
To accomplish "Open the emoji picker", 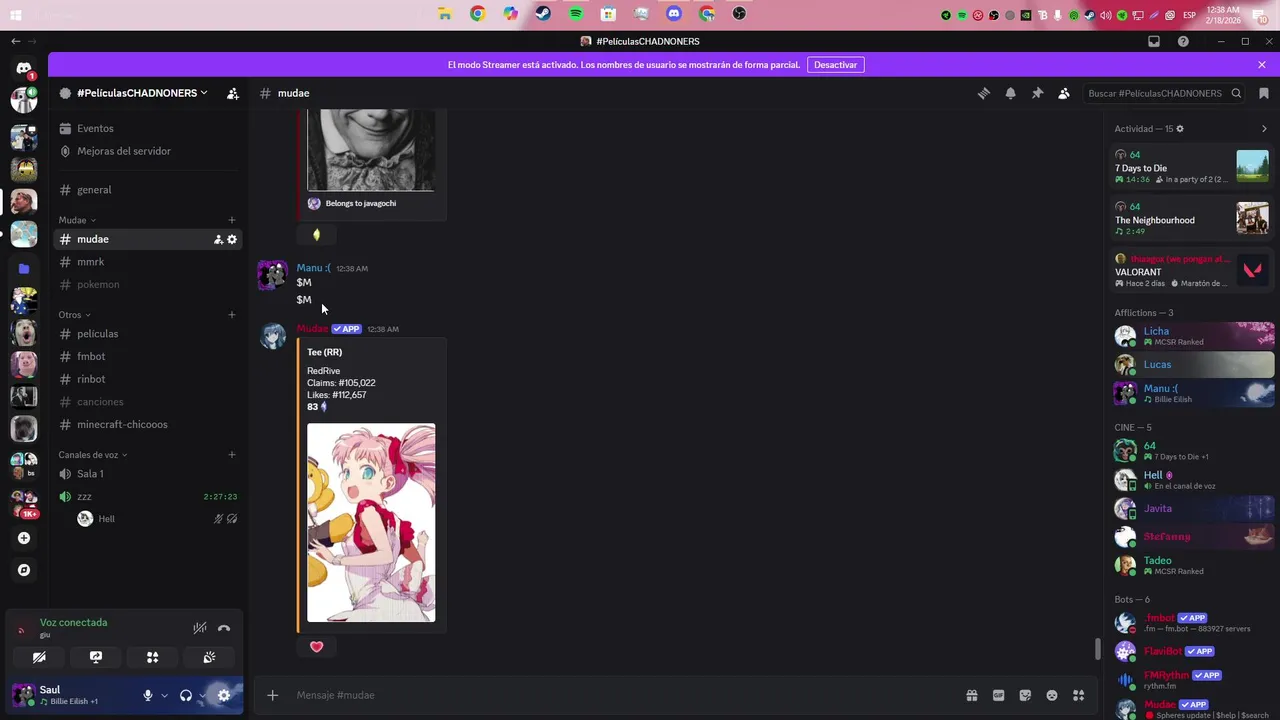I will pos(1052,695).
